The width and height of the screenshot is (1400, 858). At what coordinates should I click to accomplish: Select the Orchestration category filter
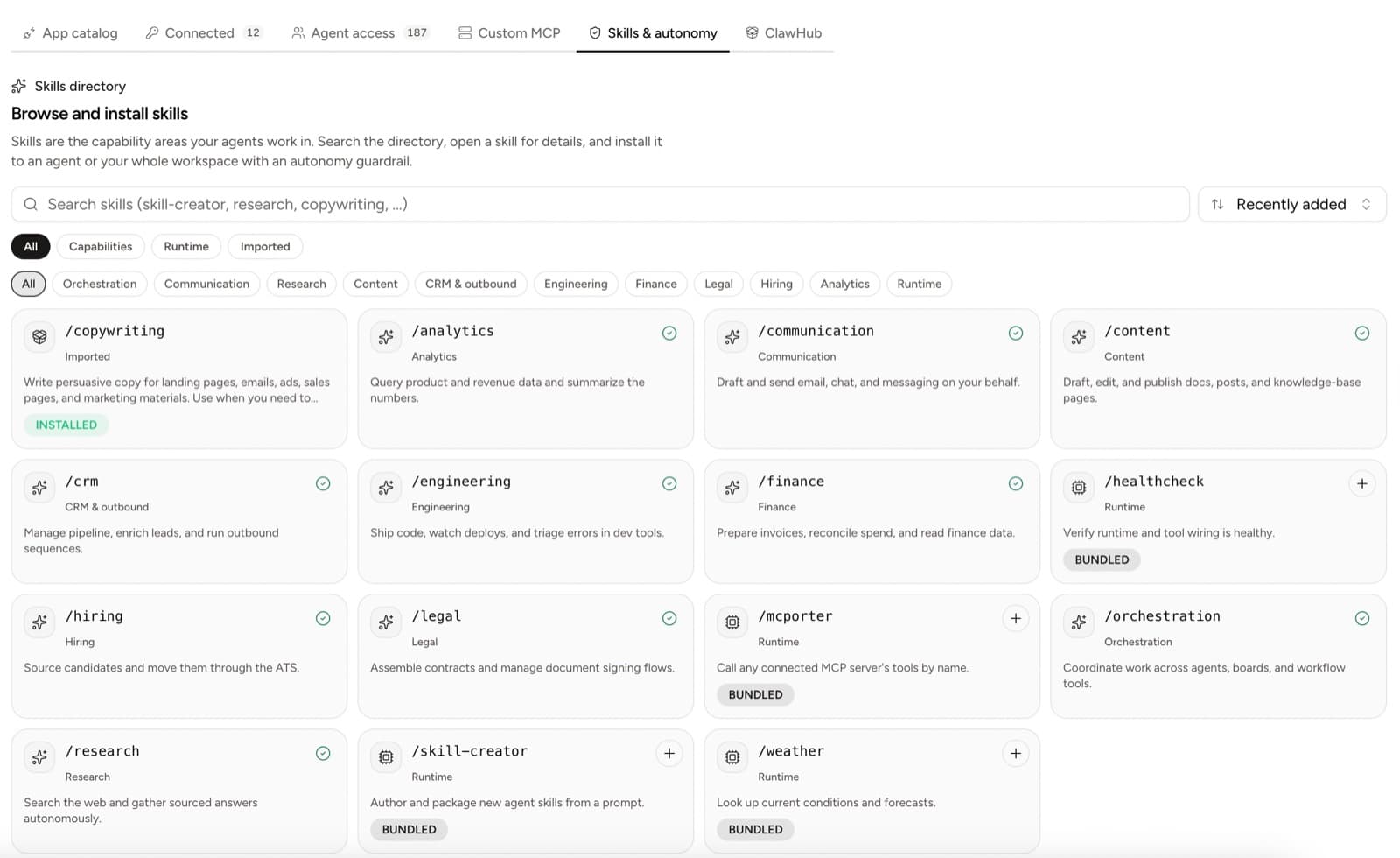[100, 284]
